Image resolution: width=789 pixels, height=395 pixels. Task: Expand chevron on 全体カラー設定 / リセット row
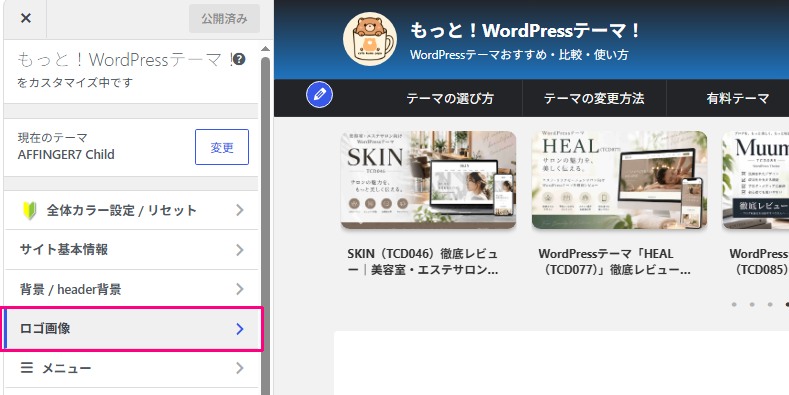(x=240, y=210)
